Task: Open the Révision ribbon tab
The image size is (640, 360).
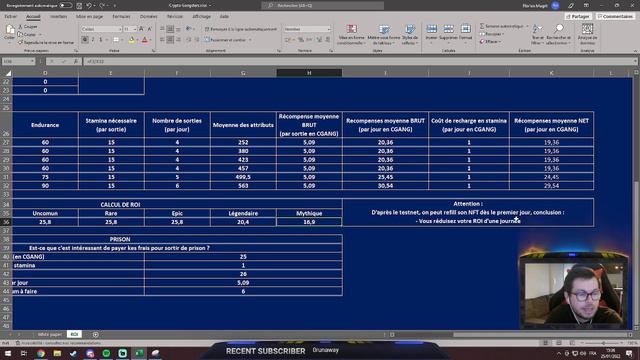Action: (x=175, y=16)
